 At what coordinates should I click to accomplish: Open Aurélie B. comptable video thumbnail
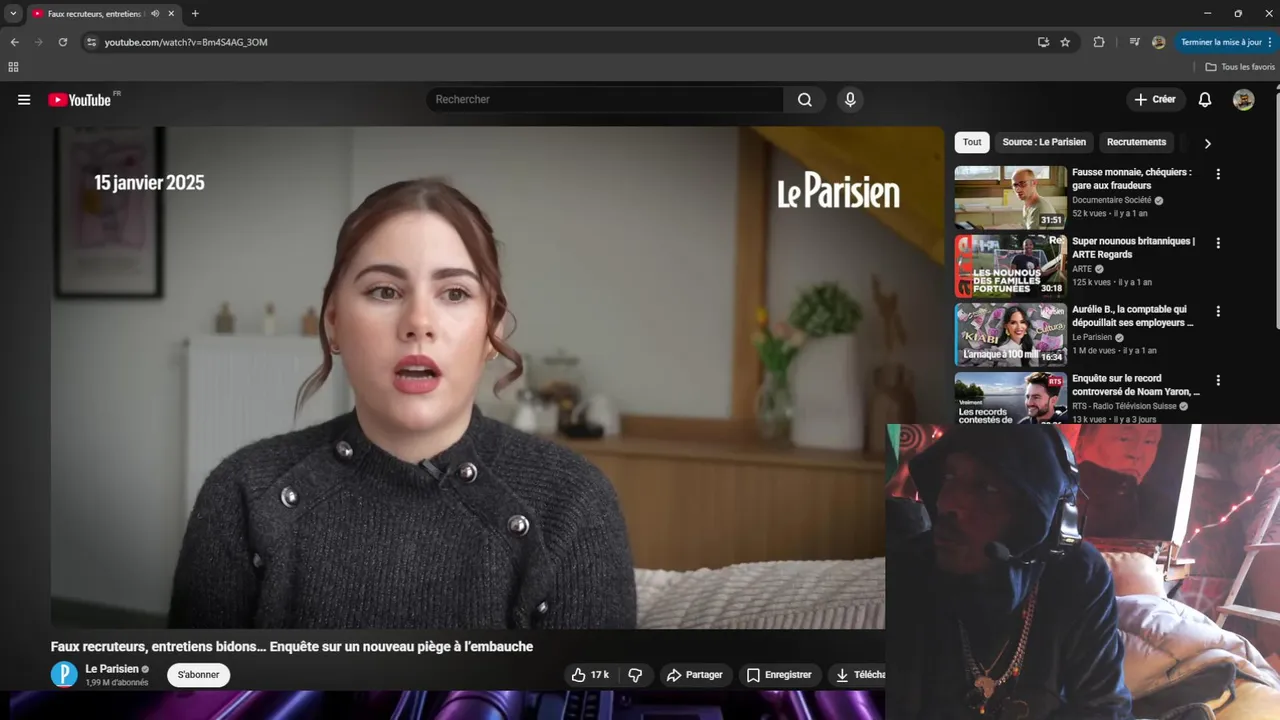(x=1010, y=335)
